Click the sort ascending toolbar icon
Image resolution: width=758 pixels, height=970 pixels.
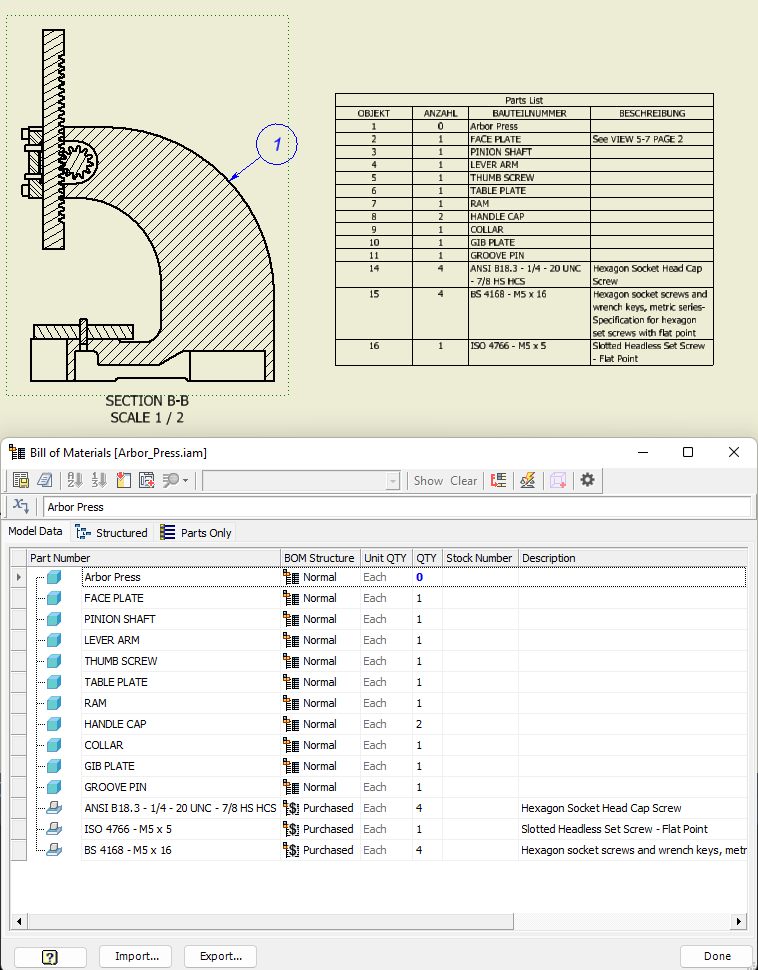pos(75,480)
